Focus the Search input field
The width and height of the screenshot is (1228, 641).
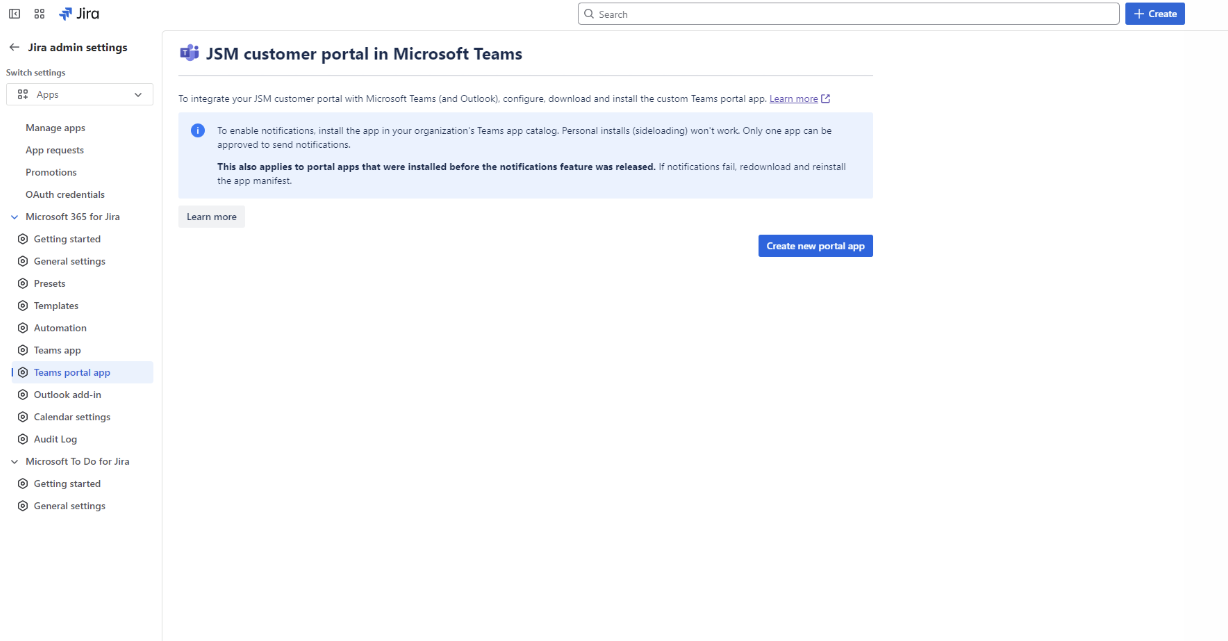[x=848, y=14]
